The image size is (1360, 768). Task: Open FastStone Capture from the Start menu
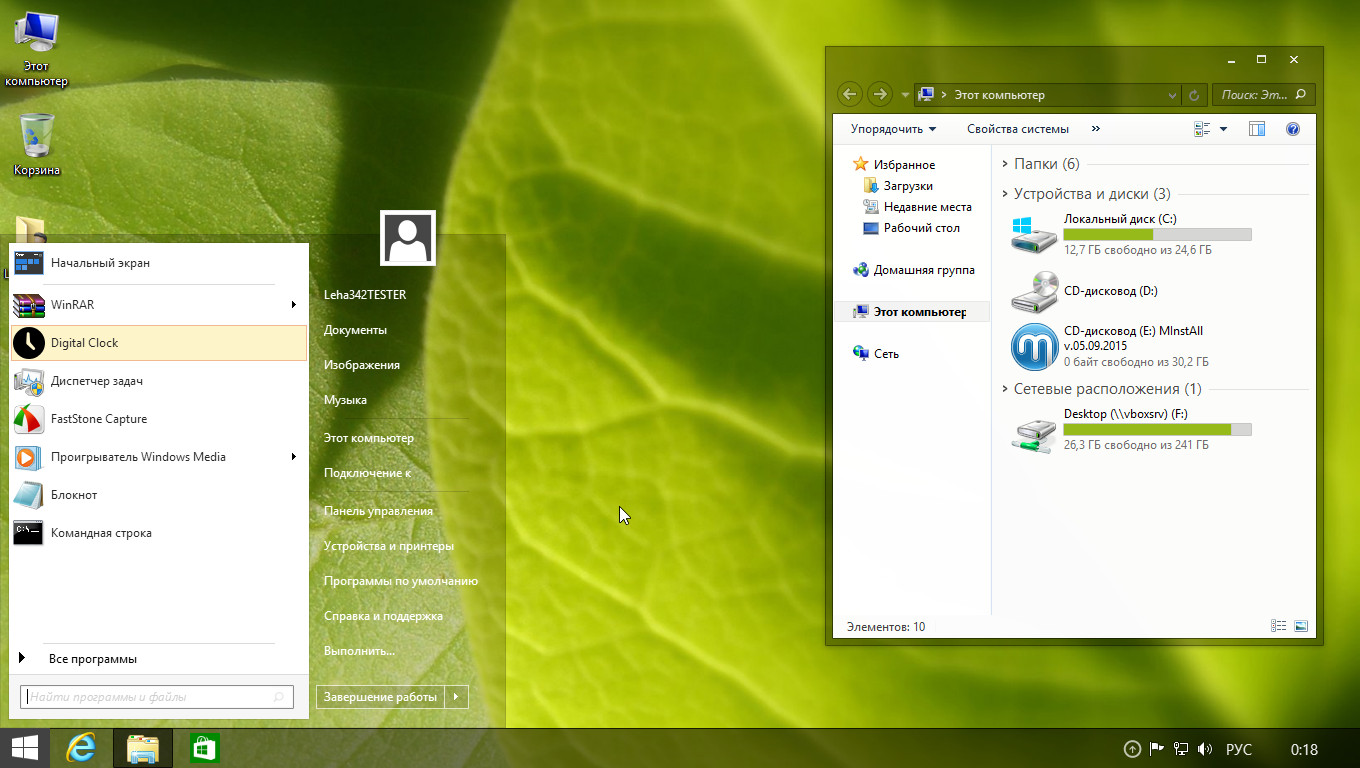[98, 419]
